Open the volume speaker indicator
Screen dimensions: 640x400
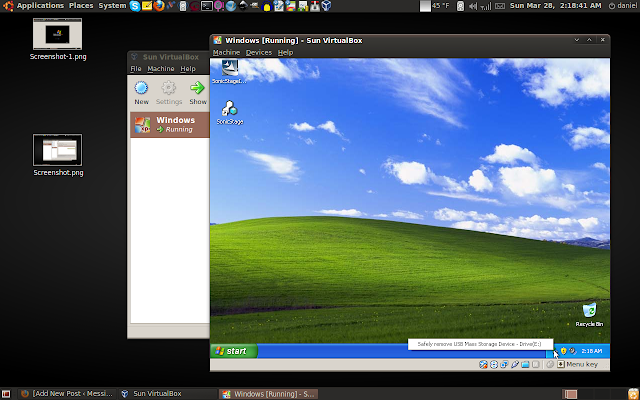pos(473,6)
